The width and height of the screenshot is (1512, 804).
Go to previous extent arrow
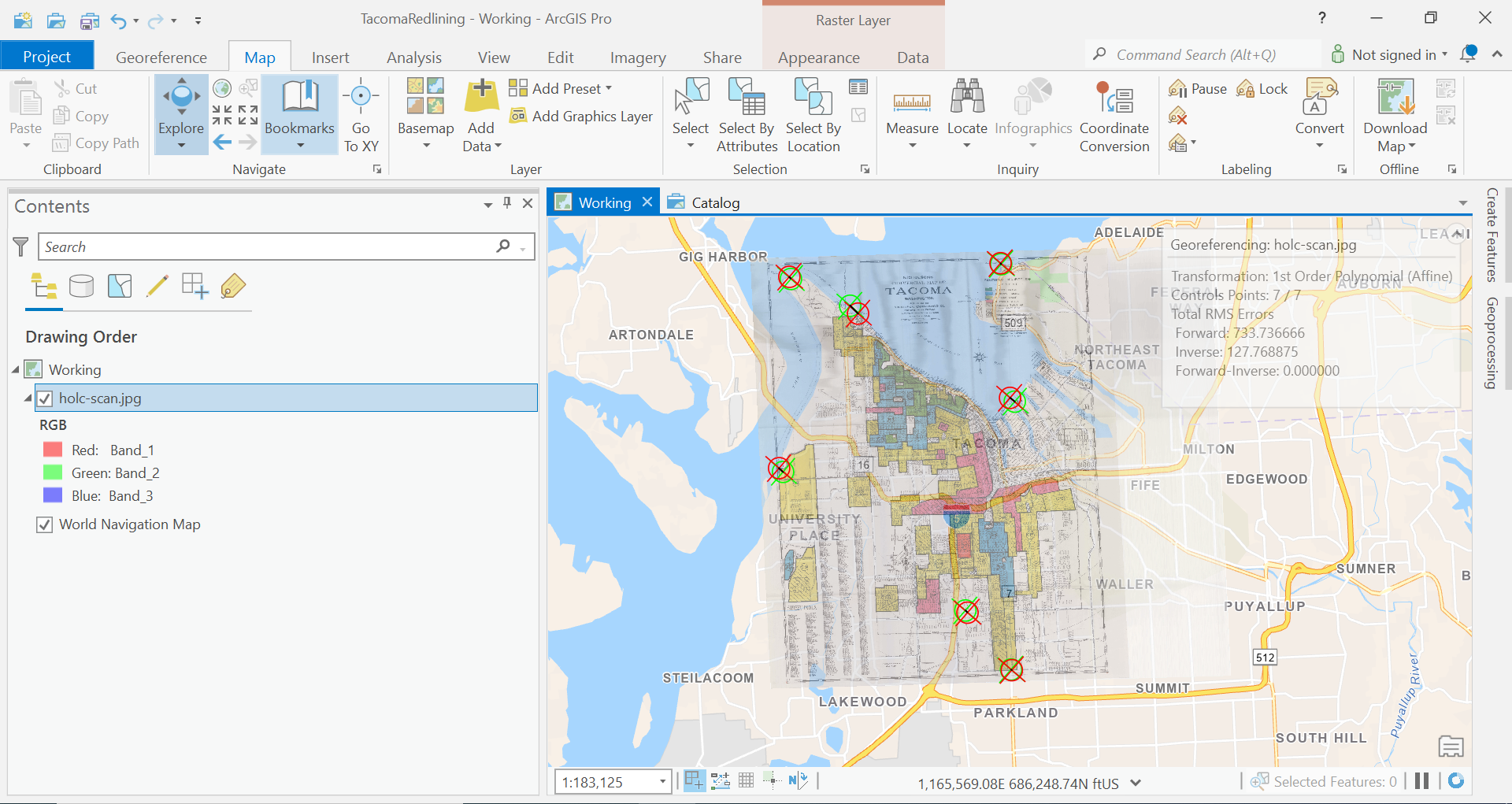[x=223, y=143]
